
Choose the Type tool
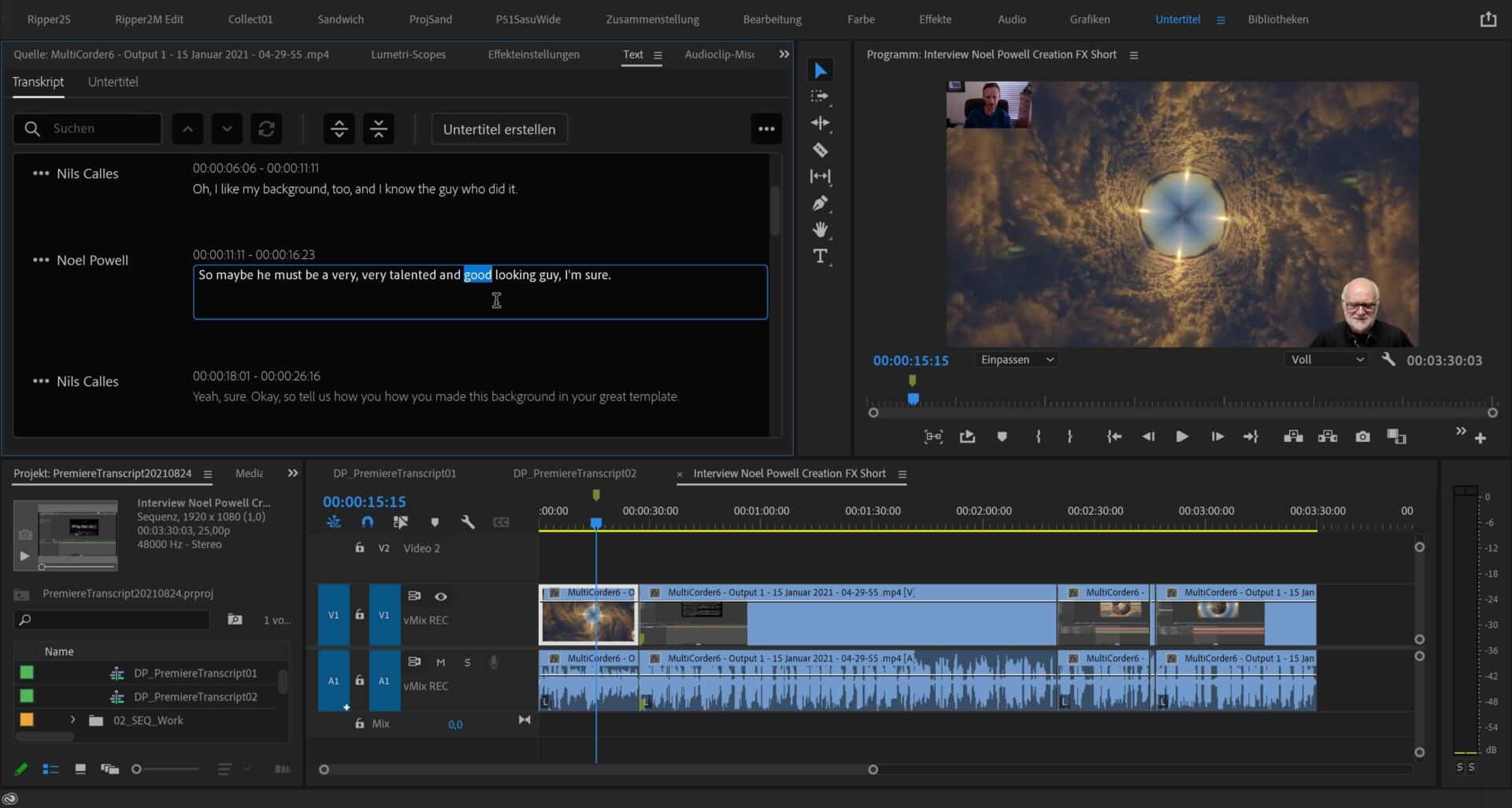point(821,255)
